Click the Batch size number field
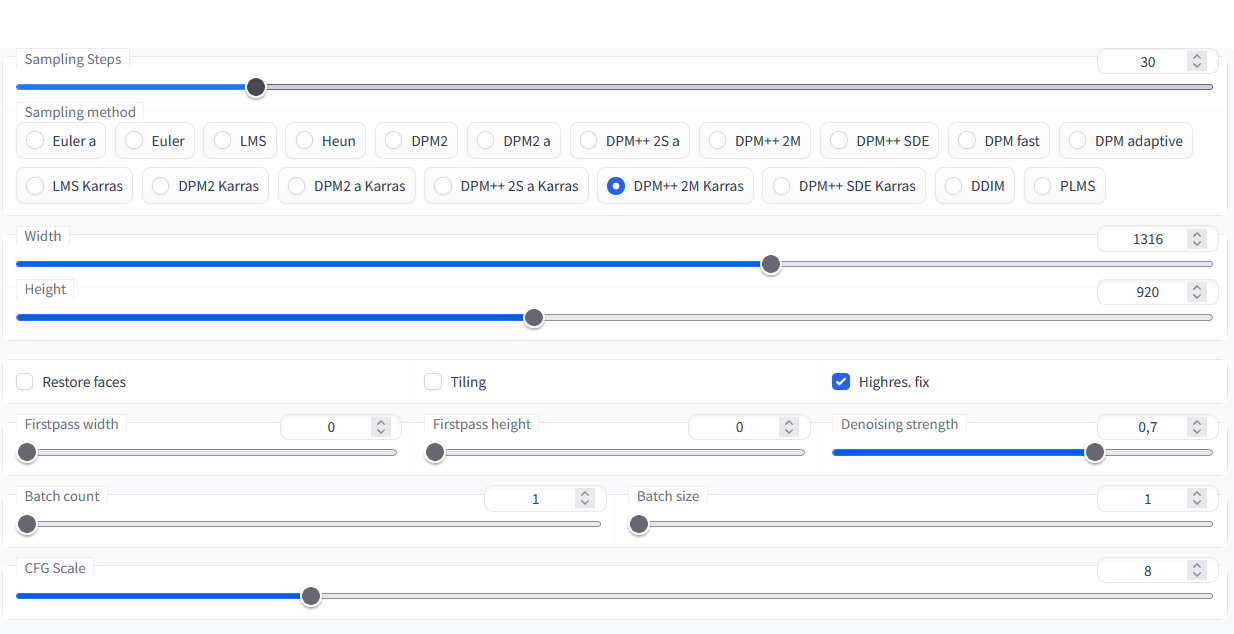 tap(1145, 498)
